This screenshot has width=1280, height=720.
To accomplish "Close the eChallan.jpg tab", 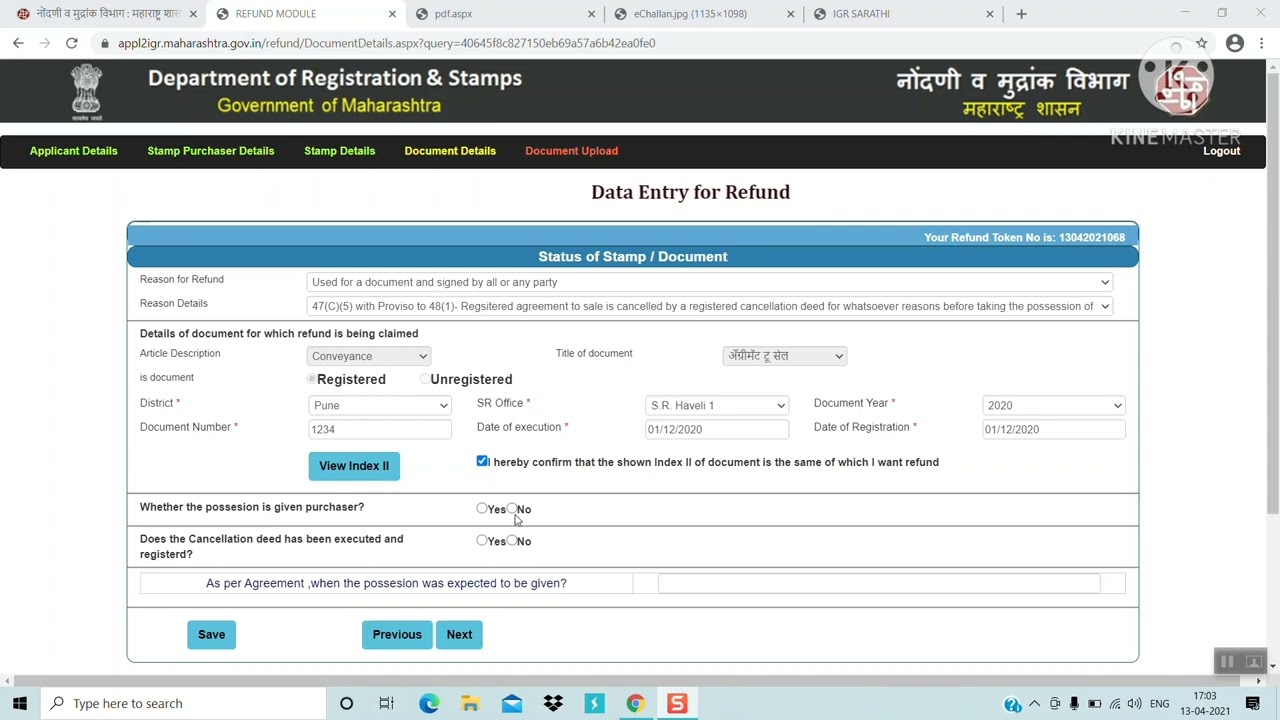I will [791, 14].
